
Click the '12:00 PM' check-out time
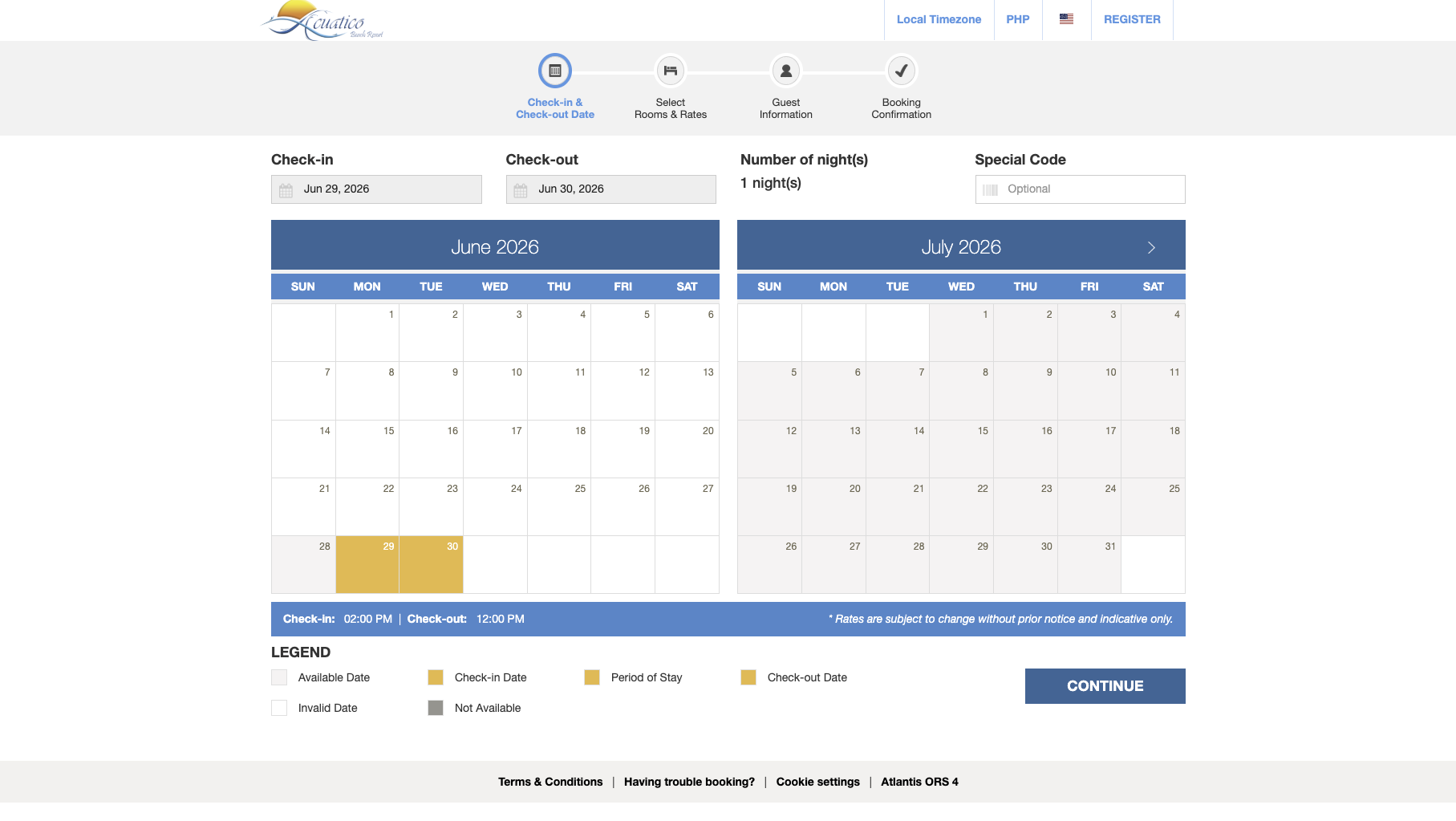501,619
